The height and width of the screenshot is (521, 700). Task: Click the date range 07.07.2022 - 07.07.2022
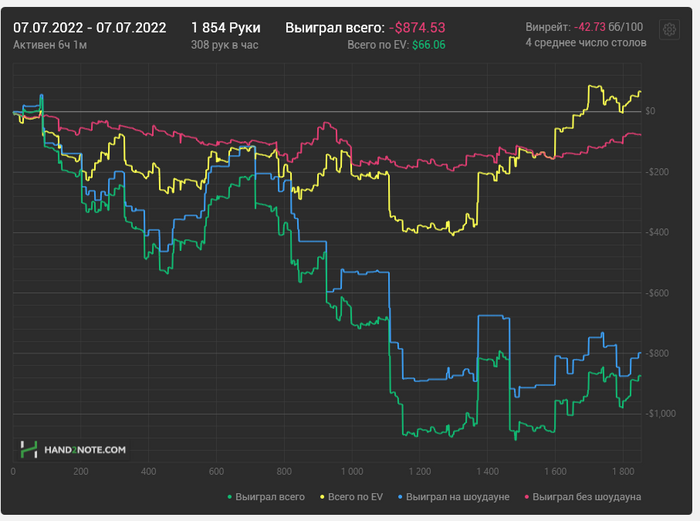[90, 28]
